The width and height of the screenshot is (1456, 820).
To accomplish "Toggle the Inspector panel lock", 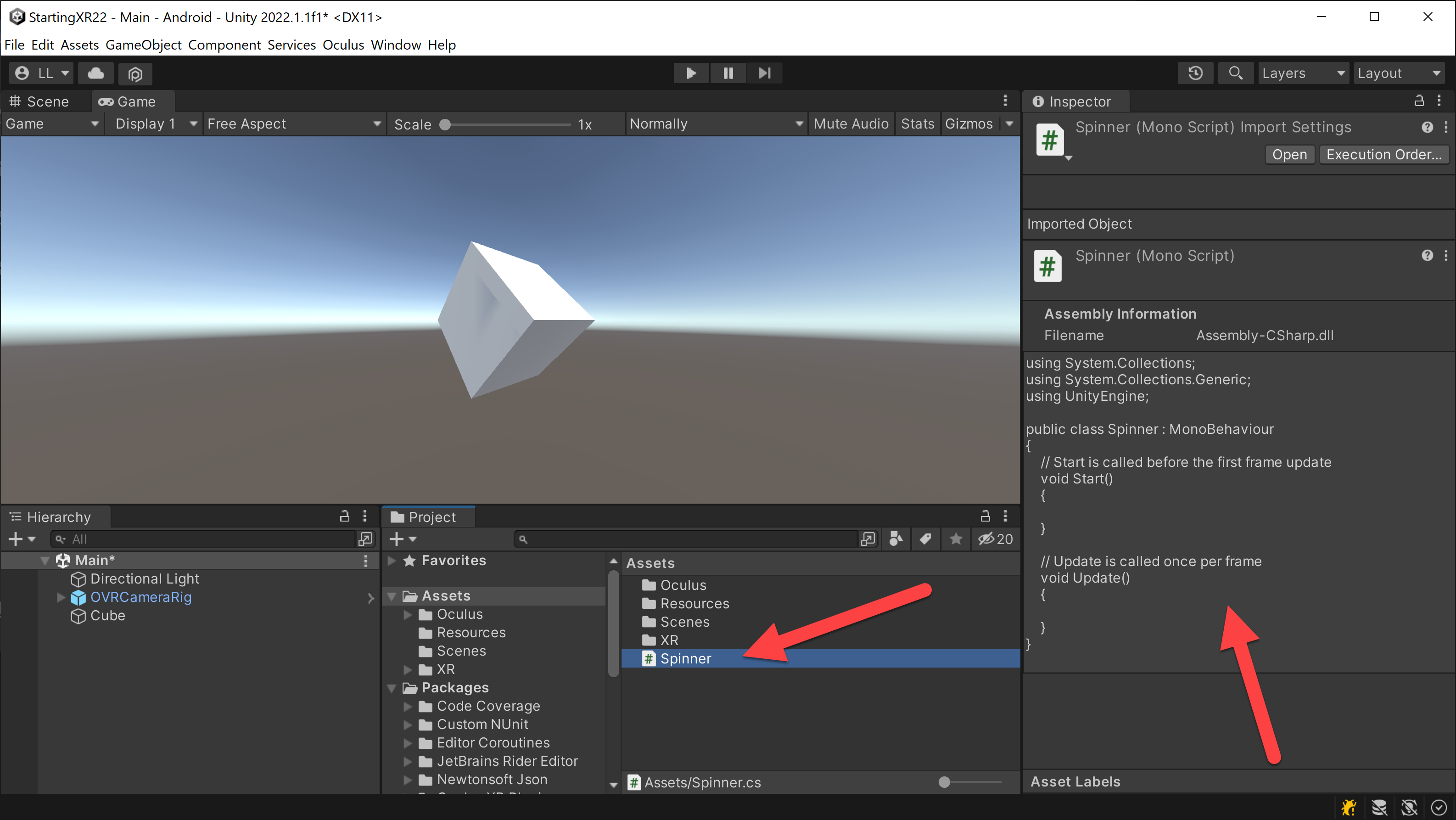I will (x=1419, y=101).
